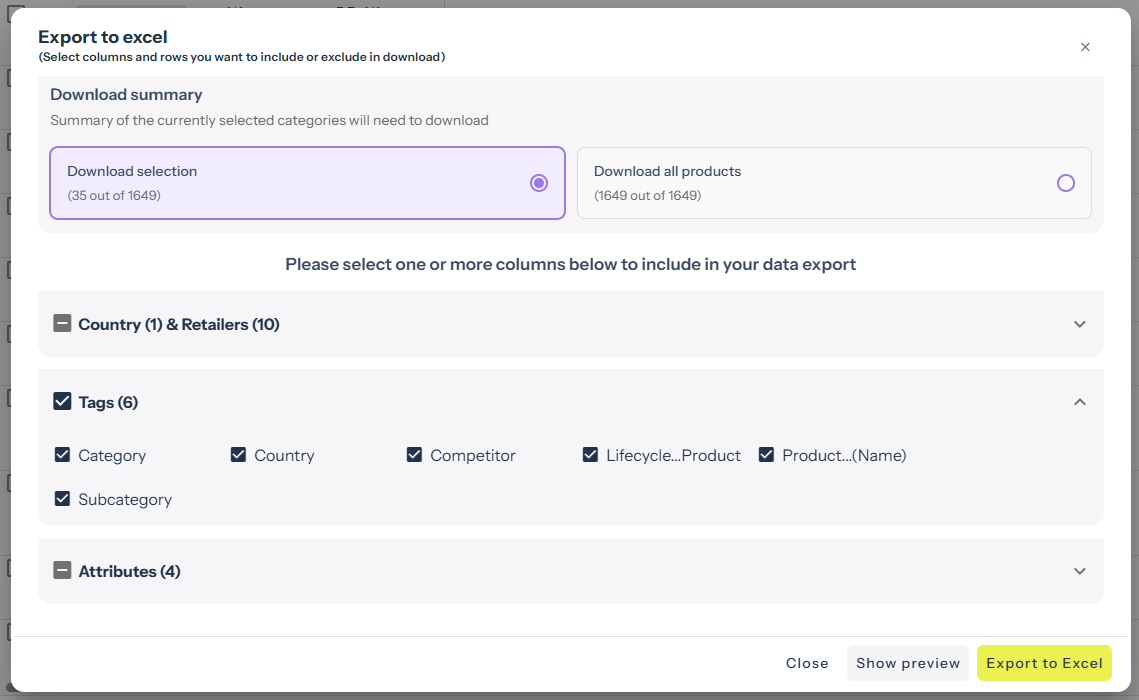1139x700 pixels.
Task: Uncheck the Competitor tag checkbox
Action: click(414, 455)
